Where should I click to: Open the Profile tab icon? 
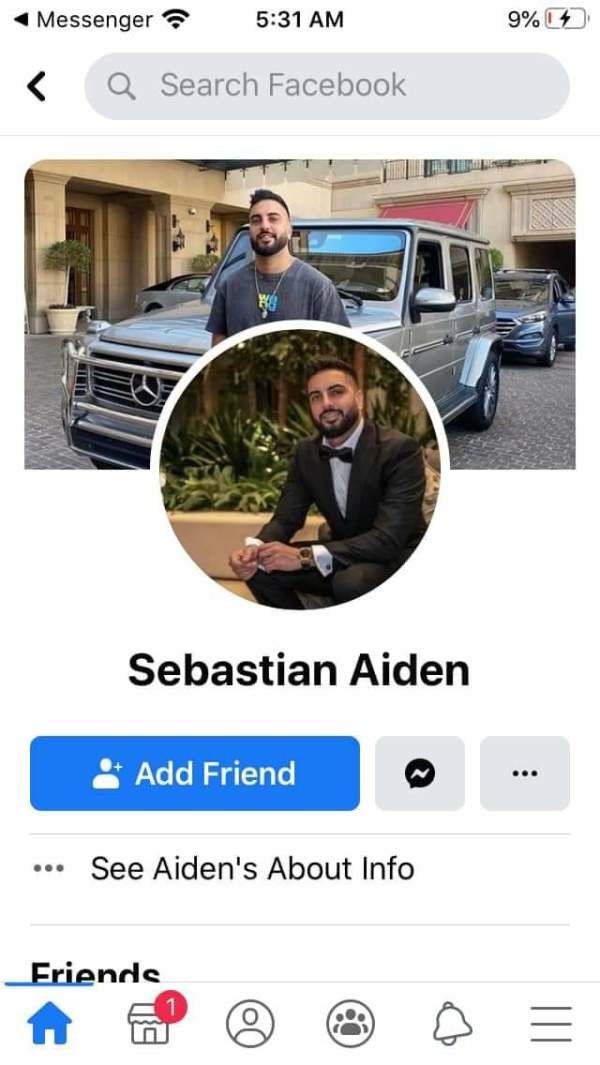point(250,1023)
